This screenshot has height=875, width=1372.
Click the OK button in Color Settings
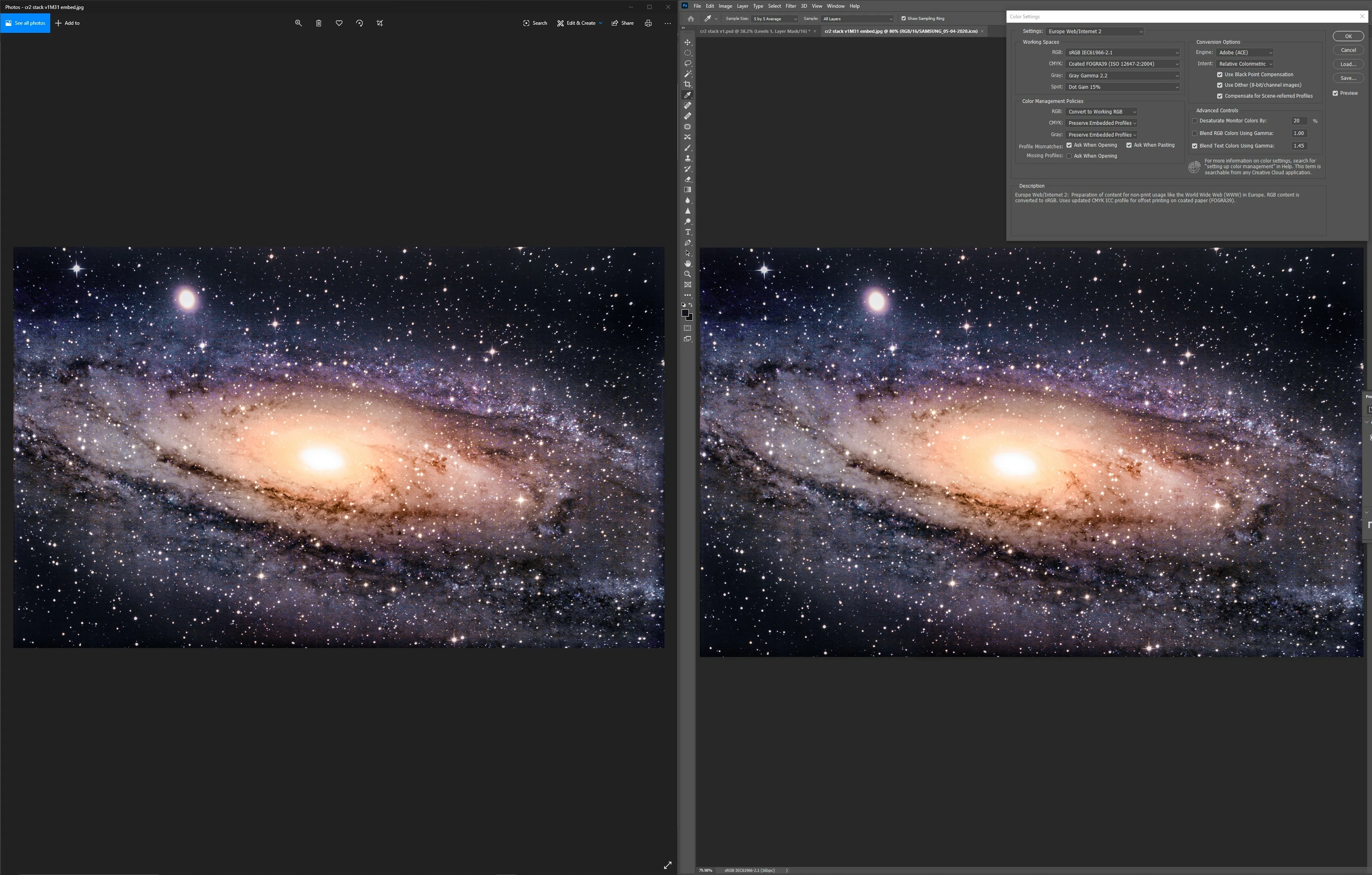click(1348, 36)
